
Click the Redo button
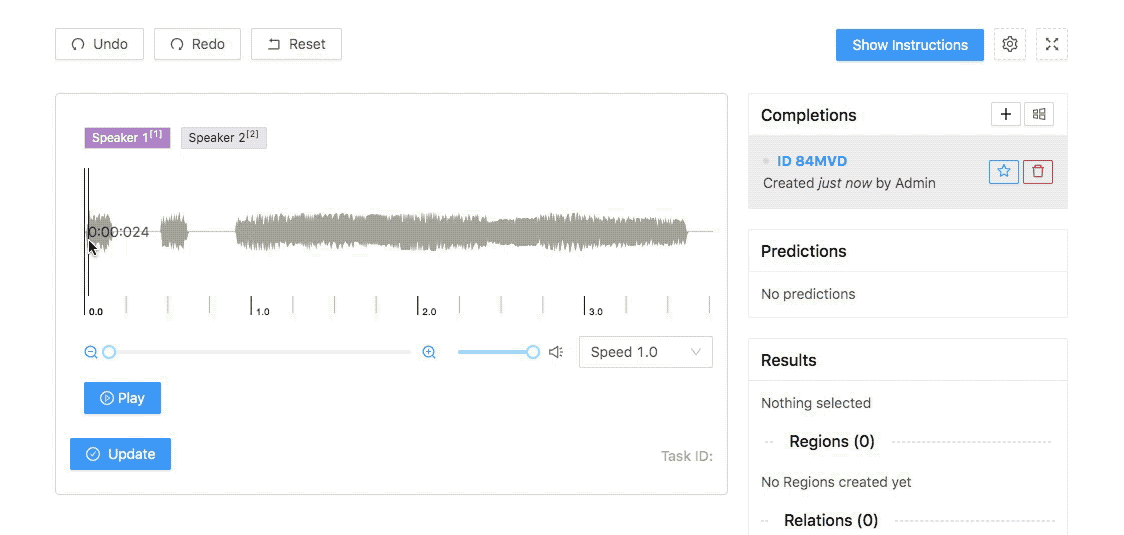coord(197,44)
